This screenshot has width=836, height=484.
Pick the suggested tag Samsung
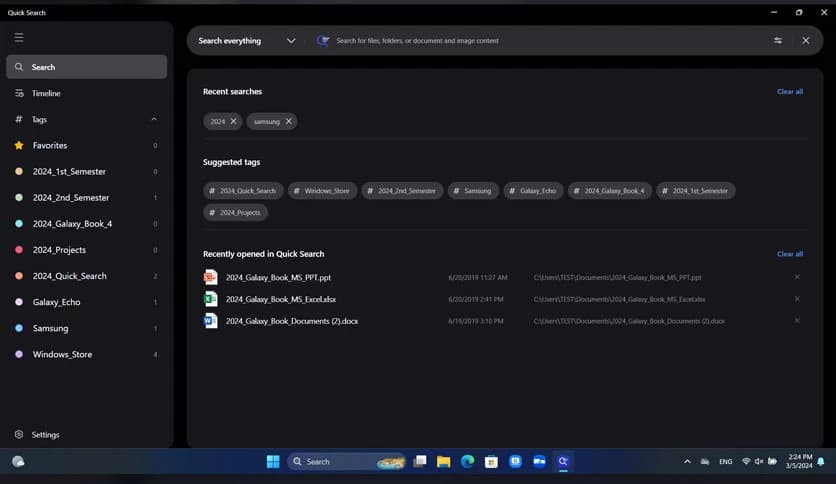tap(473, 191)
